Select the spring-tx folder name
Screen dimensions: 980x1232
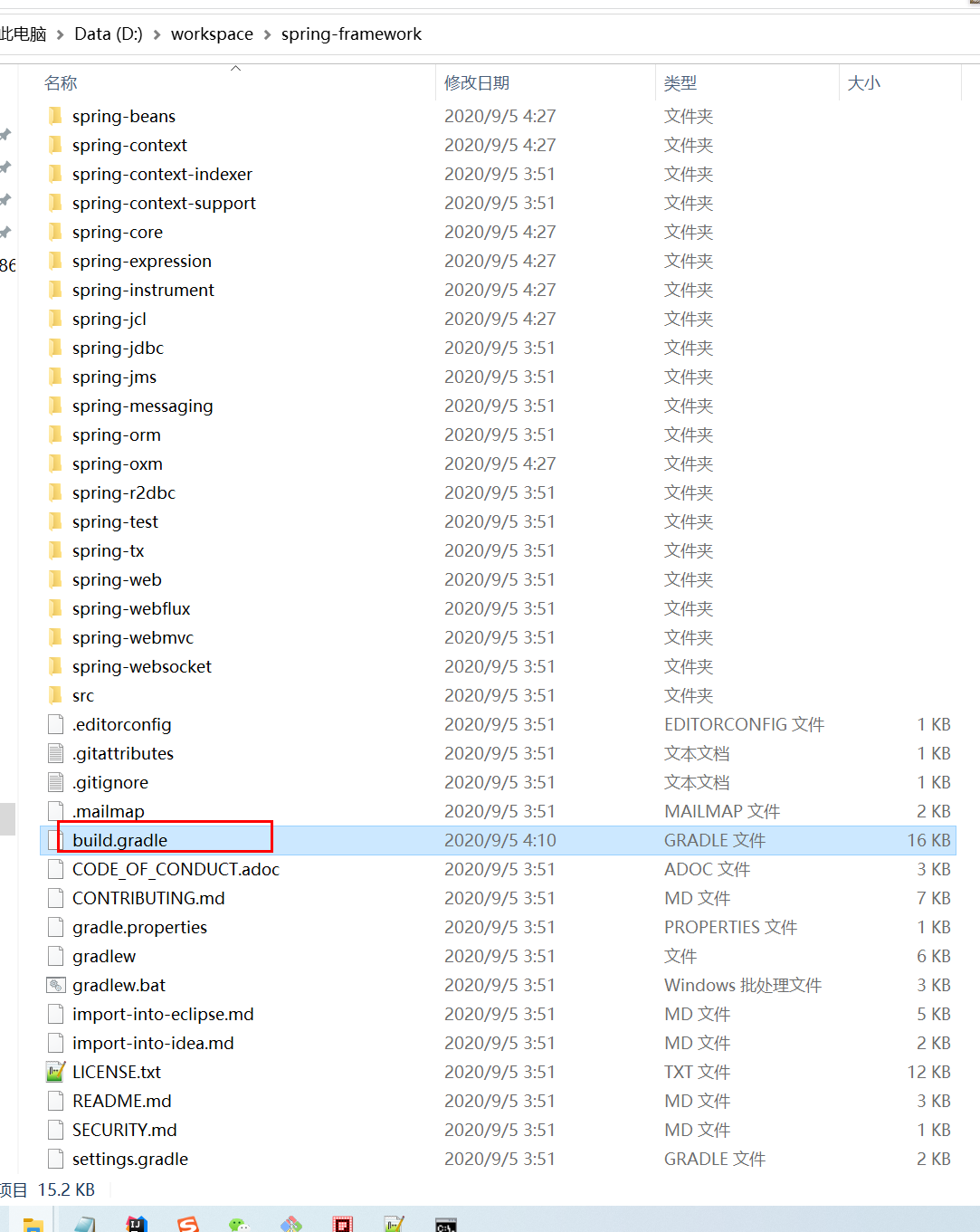pyautogui.click(x=109, y=550)
